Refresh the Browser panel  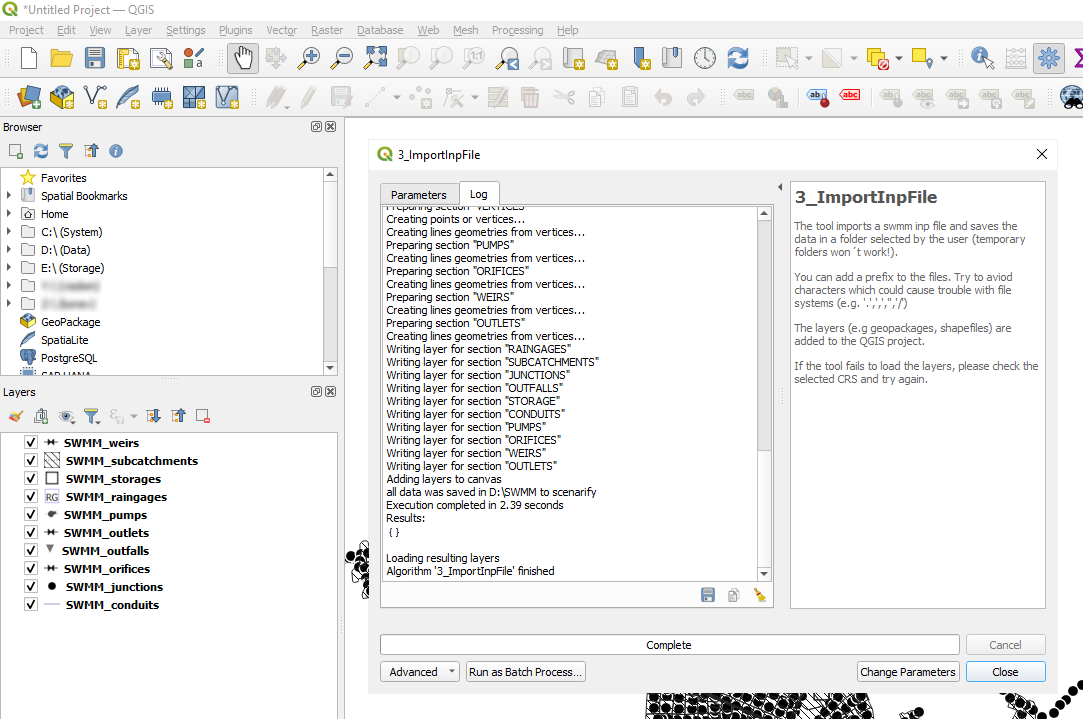click(x=41, y=151)
